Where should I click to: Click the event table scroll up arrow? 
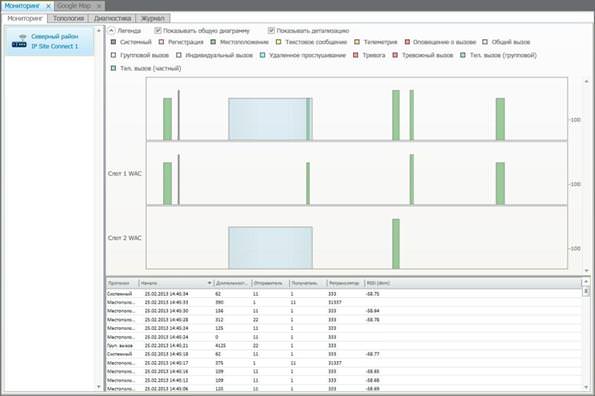[x=586, y=282]
